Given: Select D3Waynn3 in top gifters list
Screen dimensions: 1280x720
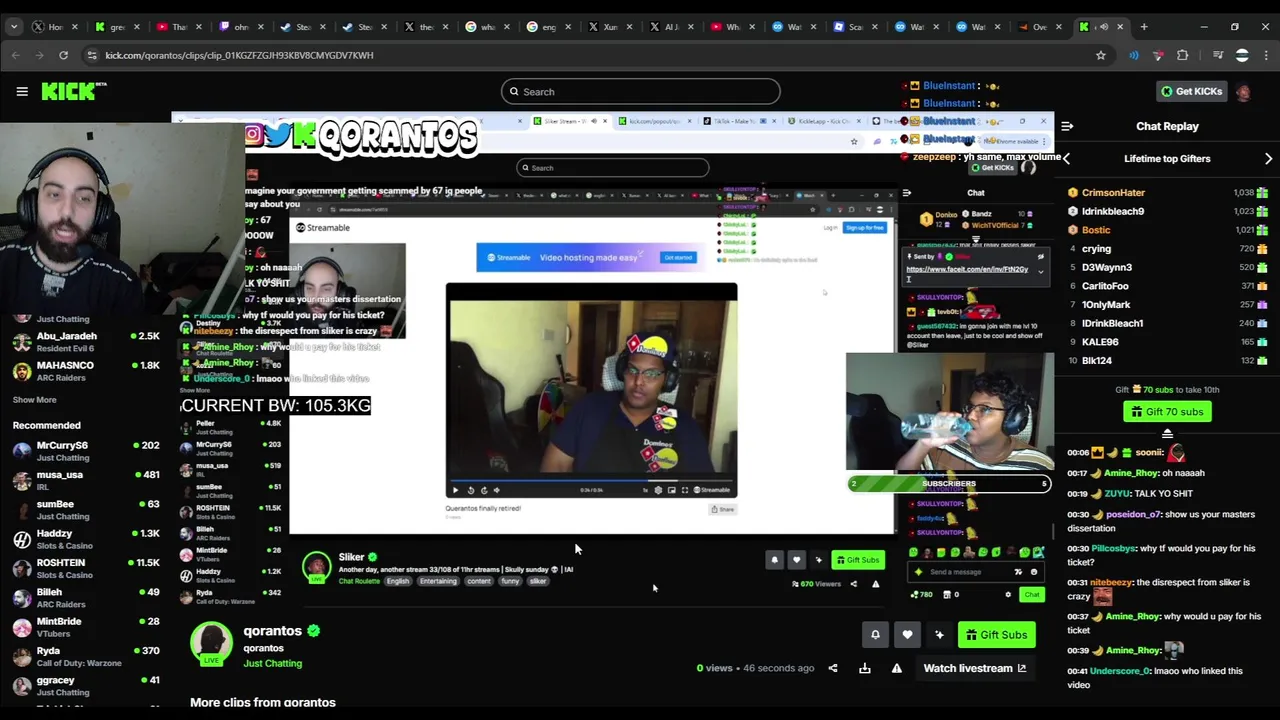Looking at the screenshot, I should [x=1107, y=267].
